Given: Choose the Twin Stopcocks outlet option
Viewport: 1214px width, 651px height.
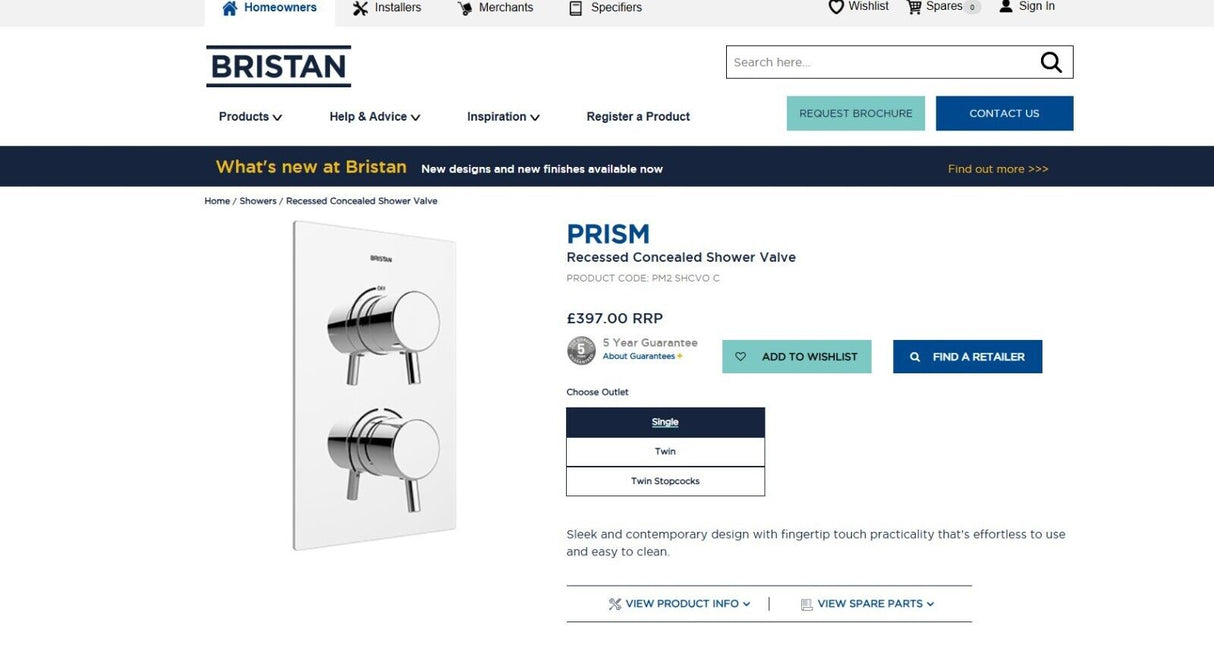Looking at the screenshot, I should click(665, 481).
